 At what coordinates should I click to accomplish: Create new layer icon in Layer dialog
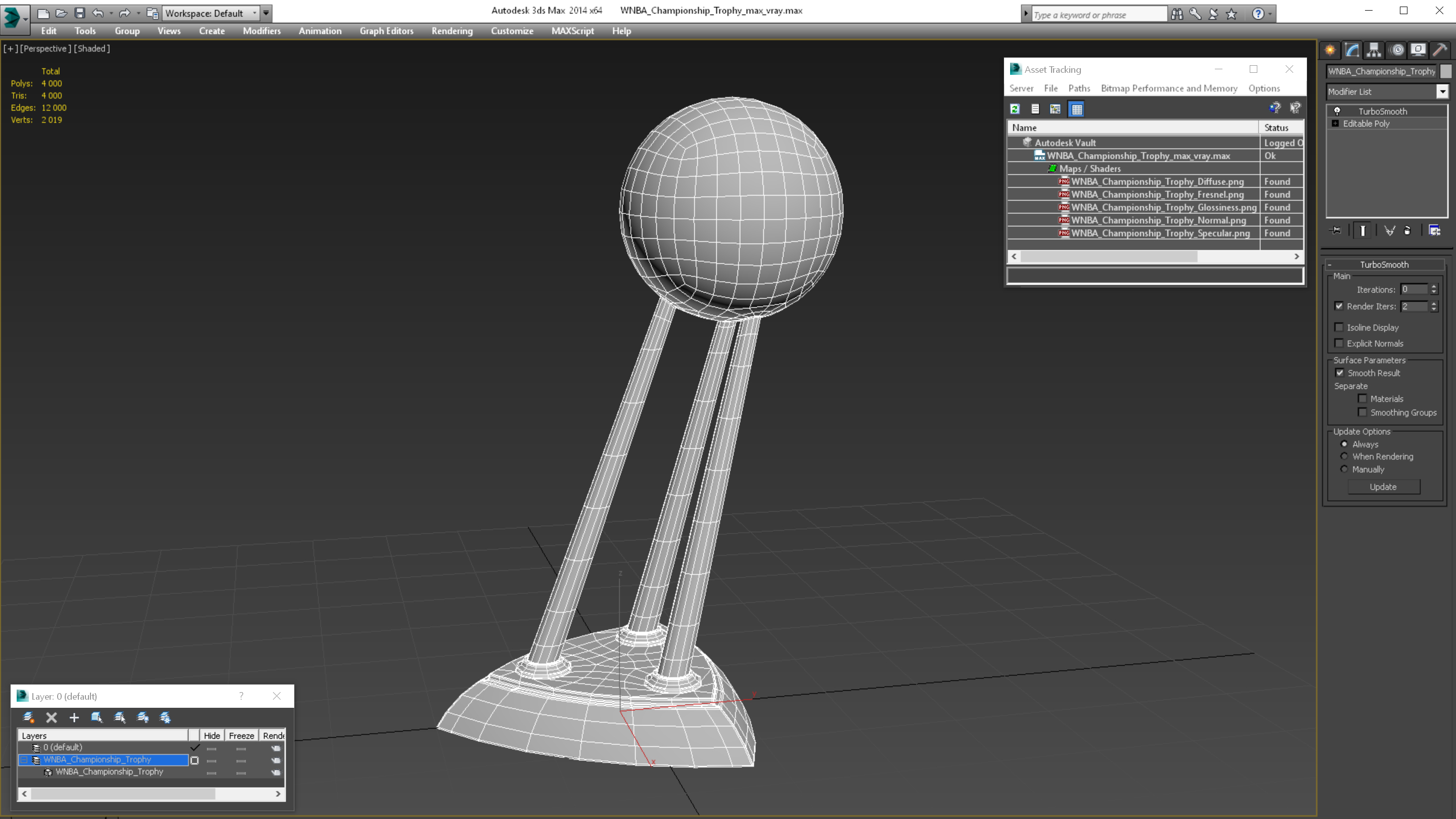pyautogui.click(x=28, y=717)
